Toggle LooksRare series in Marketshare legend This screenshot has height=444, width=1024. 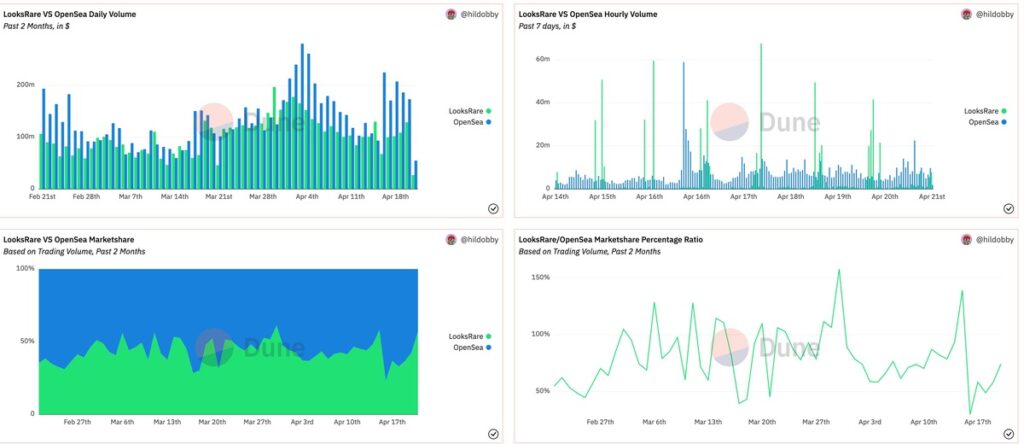point(470,336)
